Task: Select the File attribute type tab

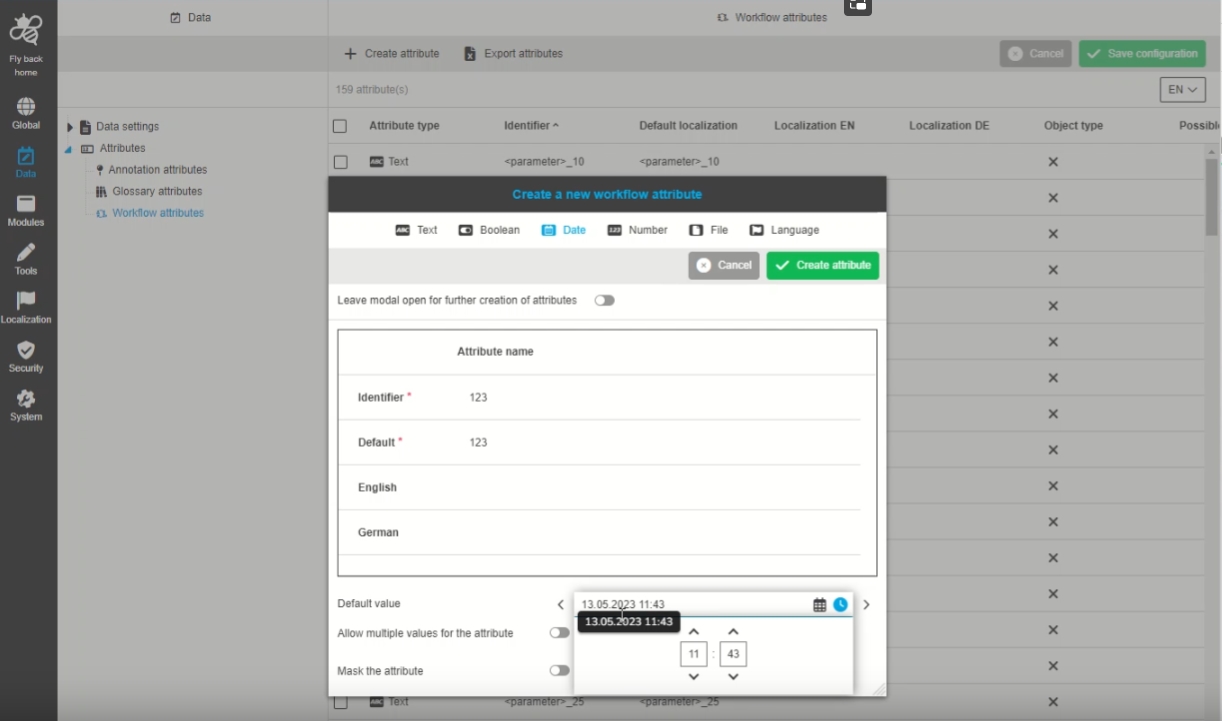Action: point(708,230)
